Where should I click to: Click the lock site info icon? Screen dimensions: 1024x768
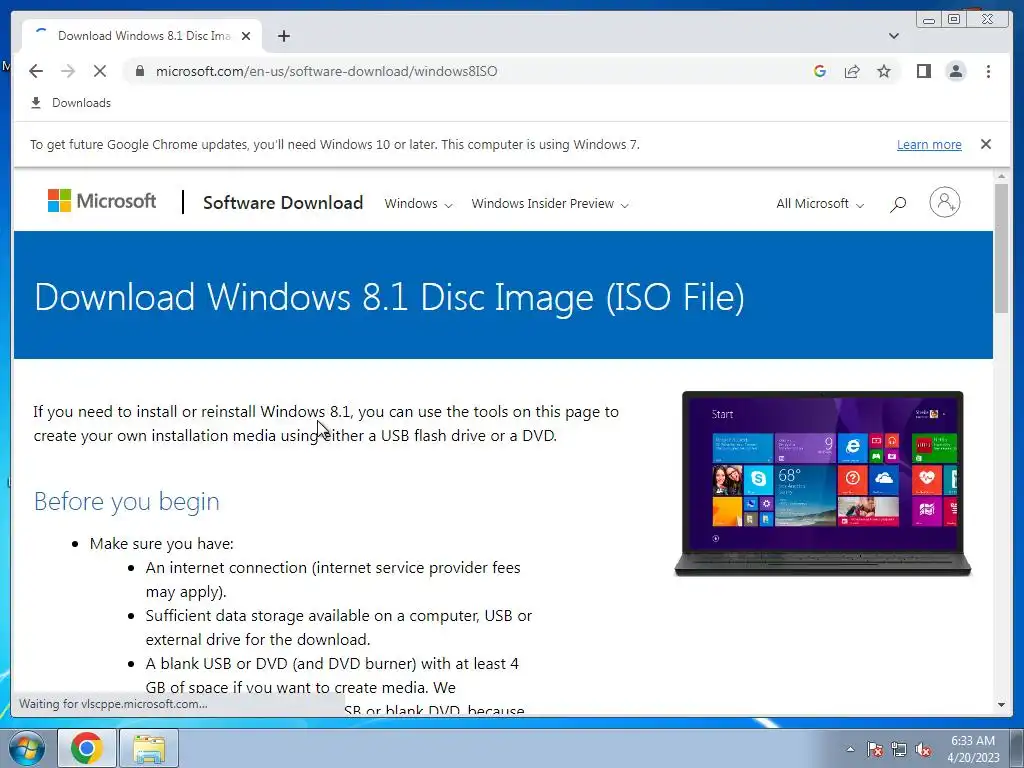point(140,71)
